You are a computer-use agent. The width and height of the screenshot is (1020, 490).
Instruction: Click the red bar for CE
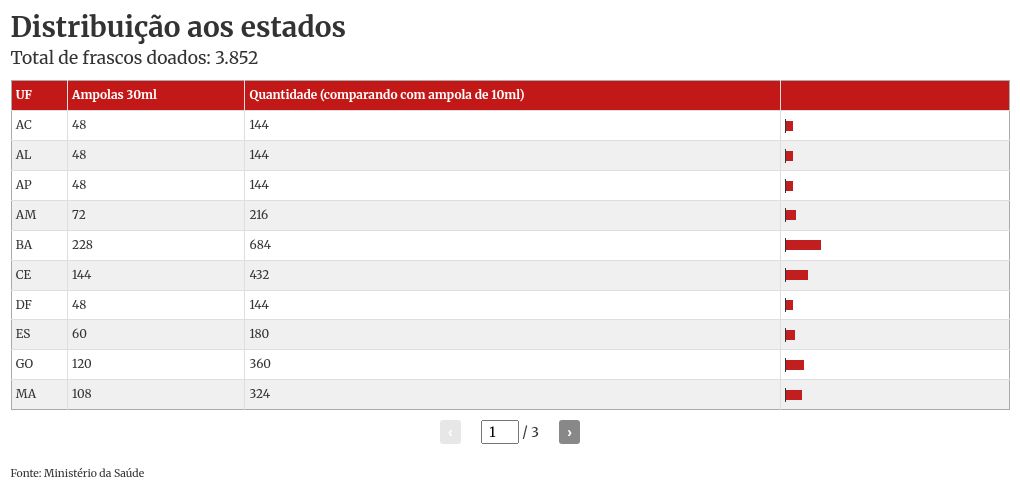(797, 275)
